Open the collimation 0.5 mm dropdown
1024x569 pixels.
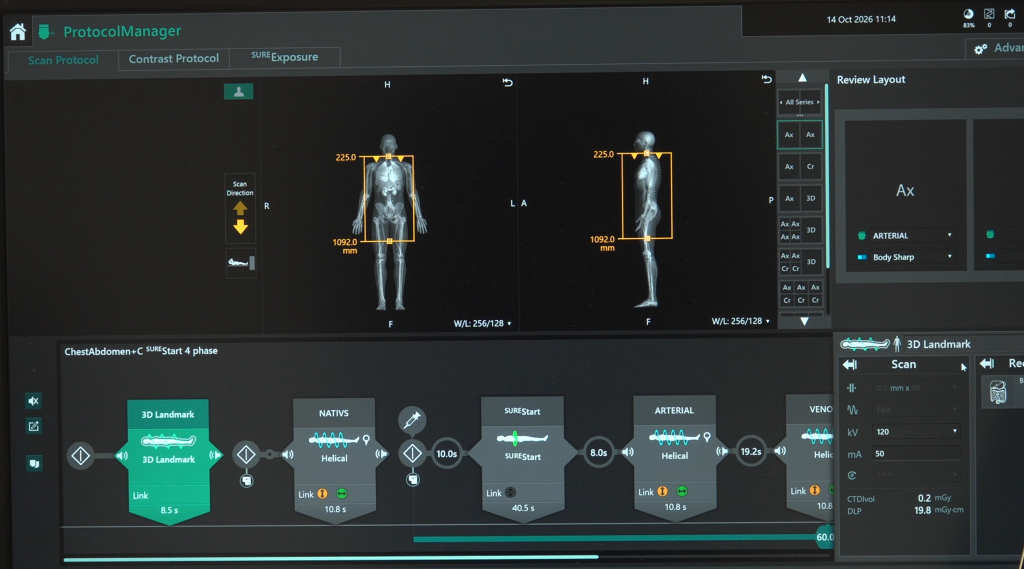click(x=916, y=388)
